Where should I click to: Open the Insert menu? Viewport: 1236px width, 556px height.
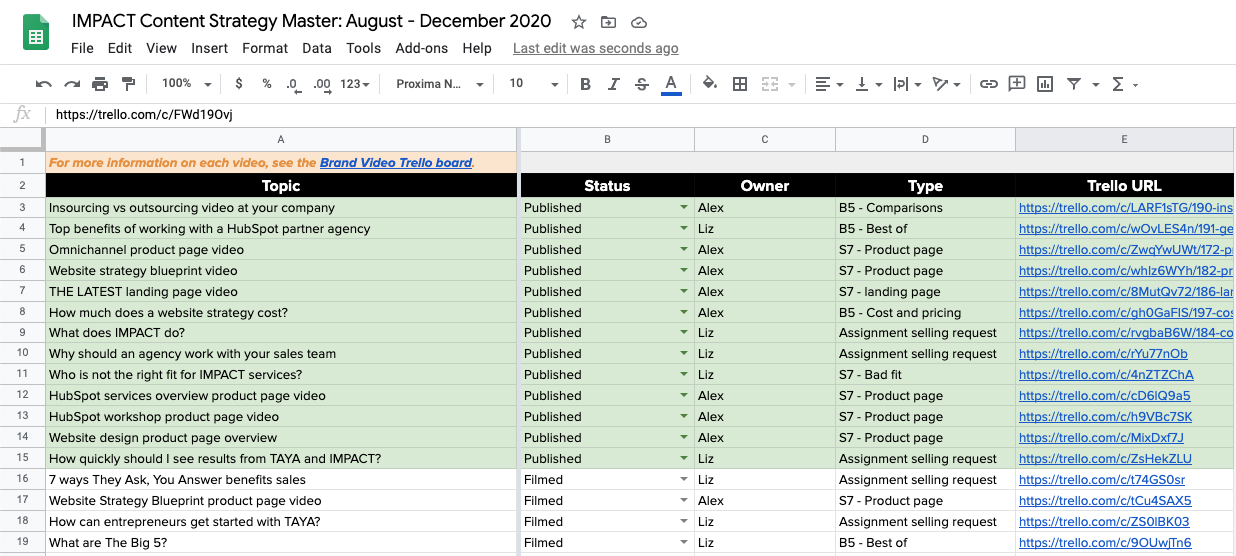pos(210,48)
